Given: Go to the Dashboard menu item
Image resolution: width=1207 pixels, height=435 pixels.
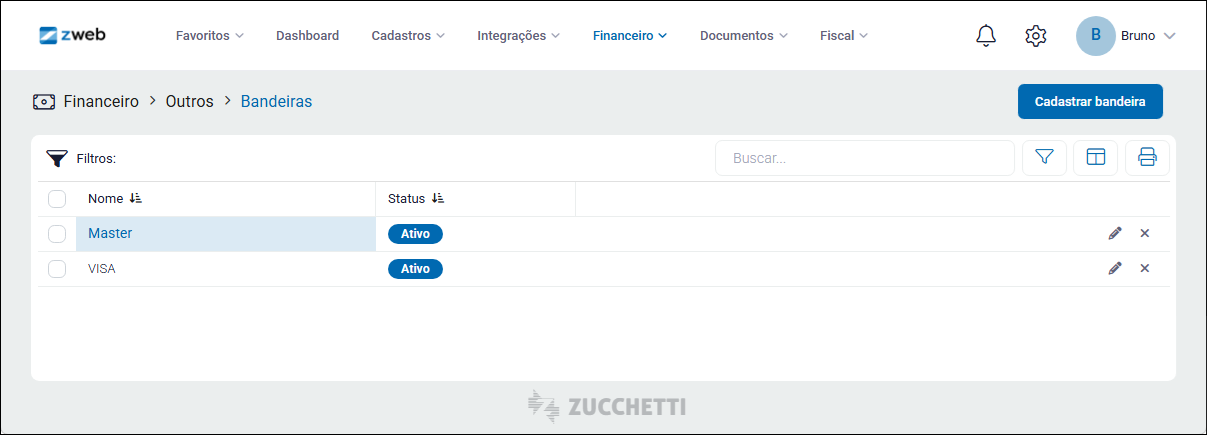Looking at the screenshot, I should (307, 36).
